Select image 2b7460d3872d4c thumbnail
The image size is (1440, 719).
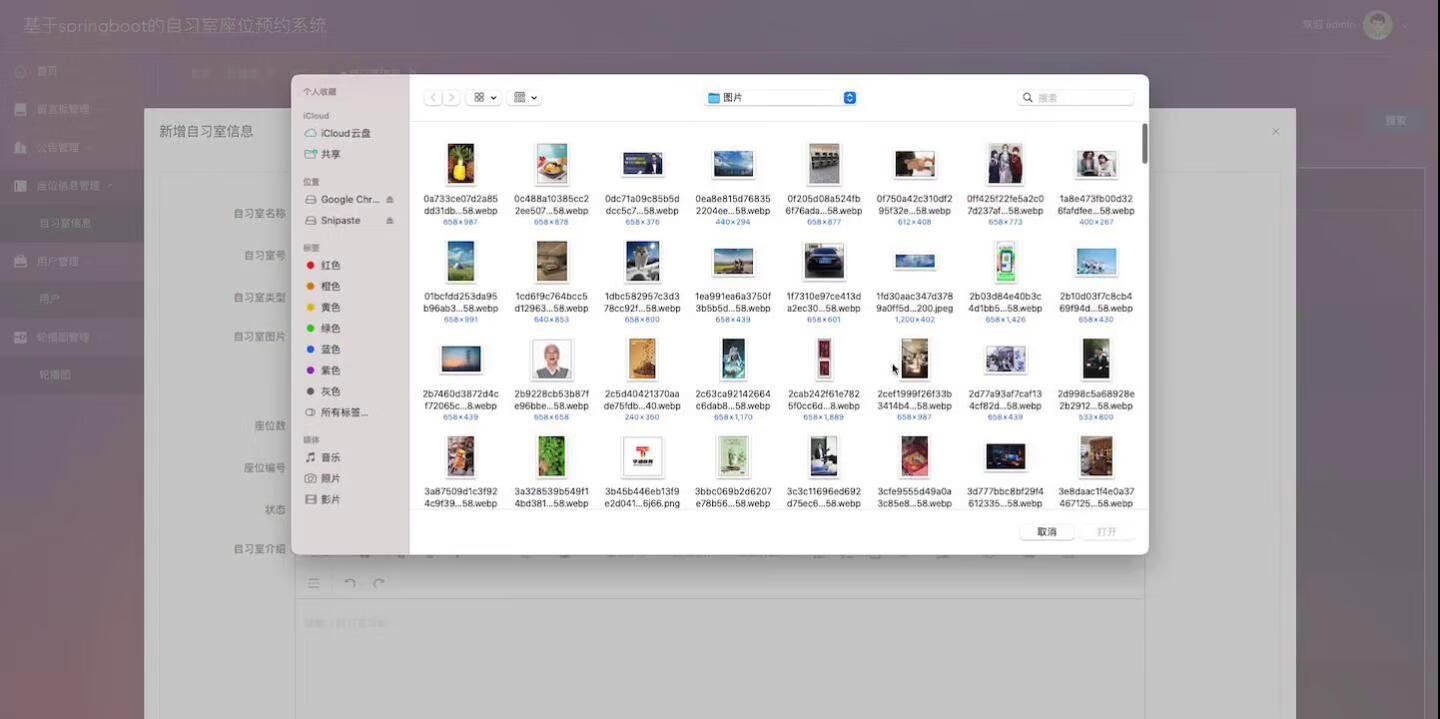(461, 359)
